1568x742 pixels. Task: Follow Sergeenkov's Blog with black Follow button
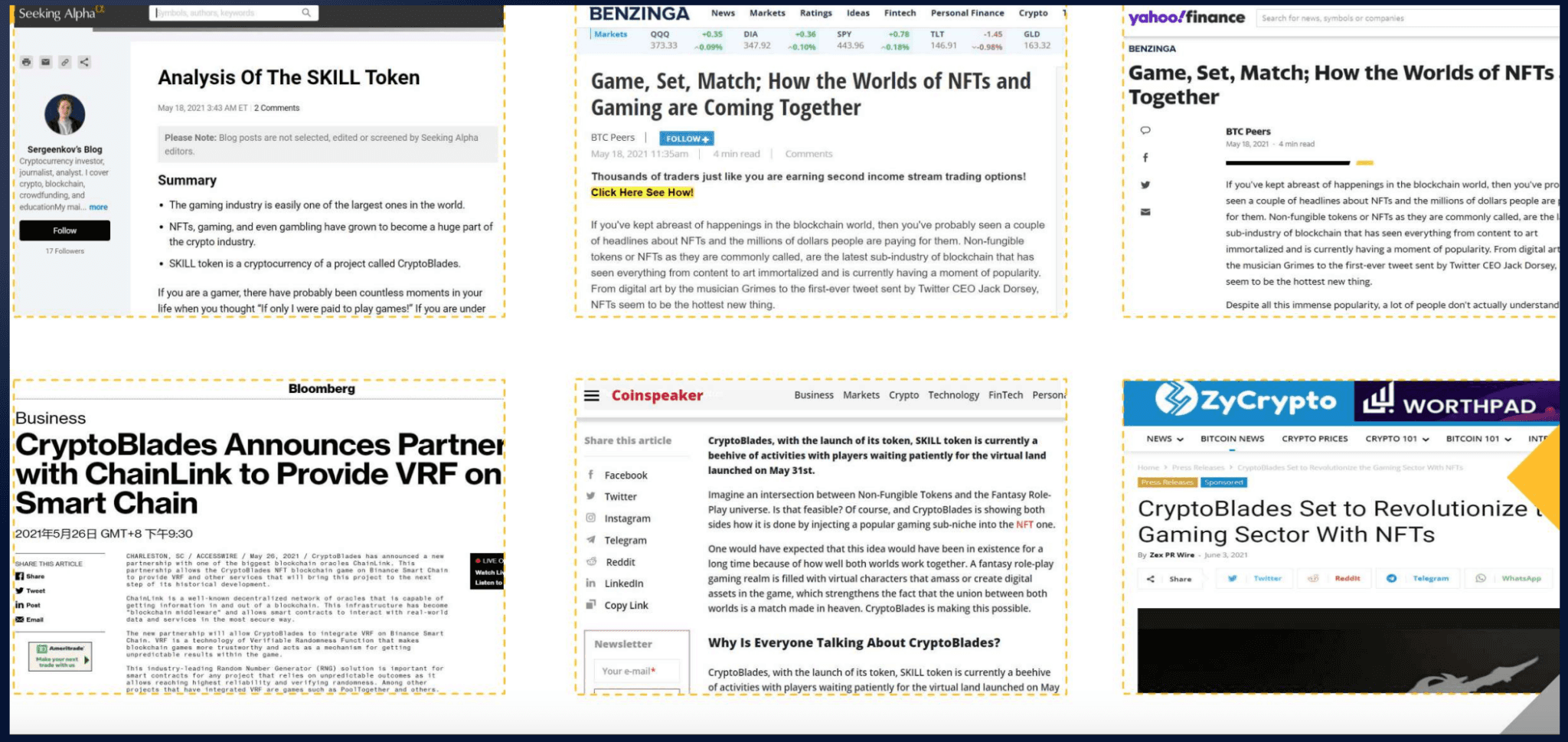(65, 230)
